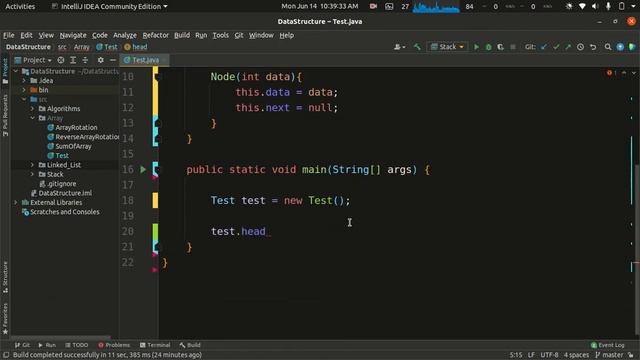Click the red error indicator in editor corner
The height and width of the screenshot is (360, 640).
tap(611, 73)
